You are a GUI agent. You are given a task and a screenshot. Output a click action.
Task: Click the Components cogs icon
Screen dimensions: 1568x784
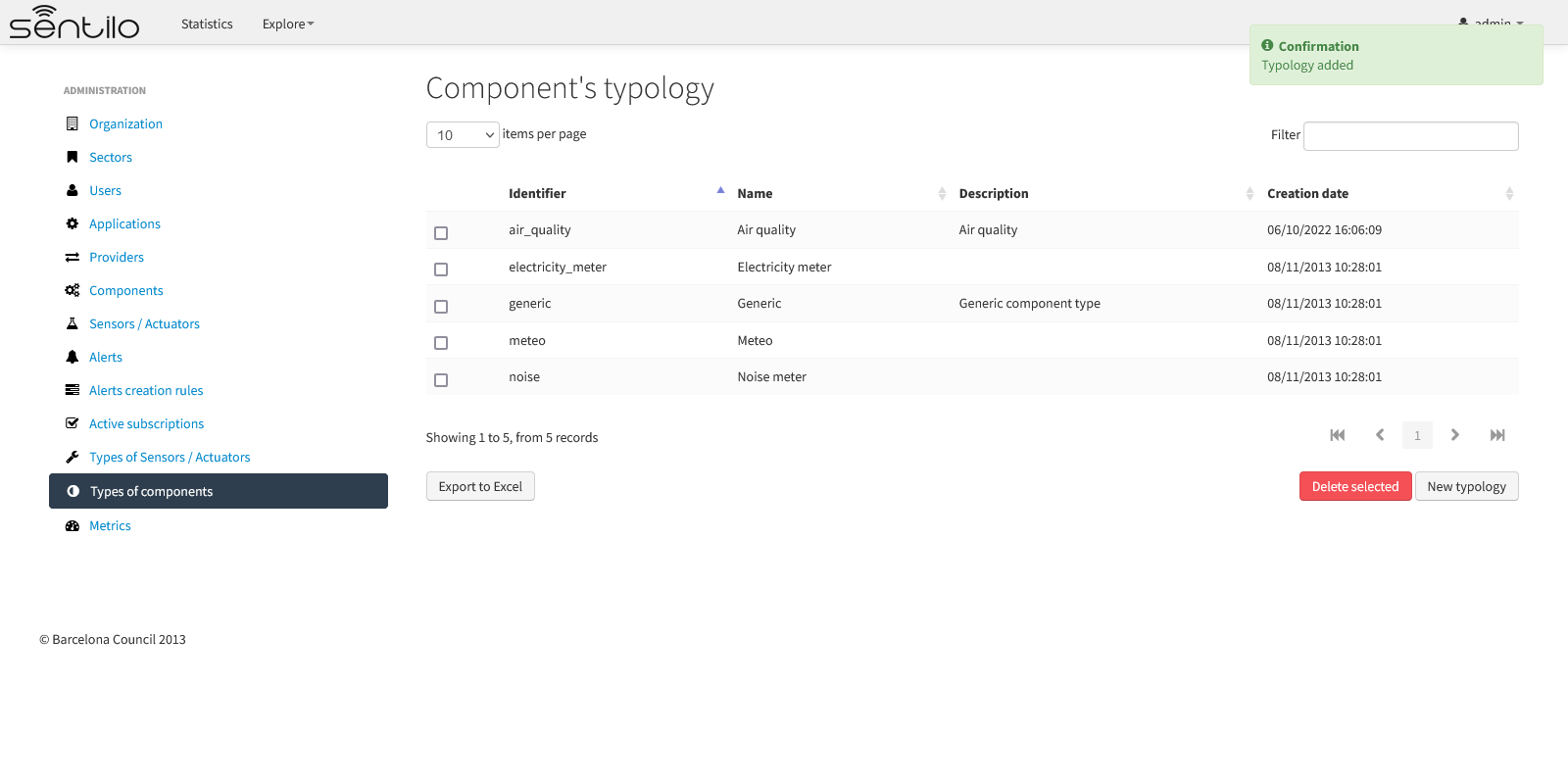[72, 290]
